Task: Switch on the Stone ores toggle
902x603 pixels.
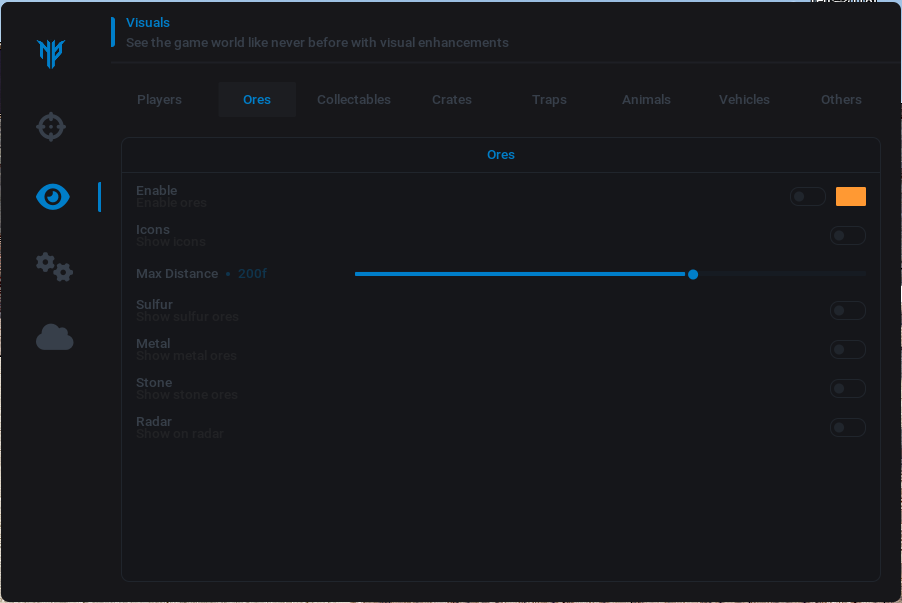Action: (847, 389)
